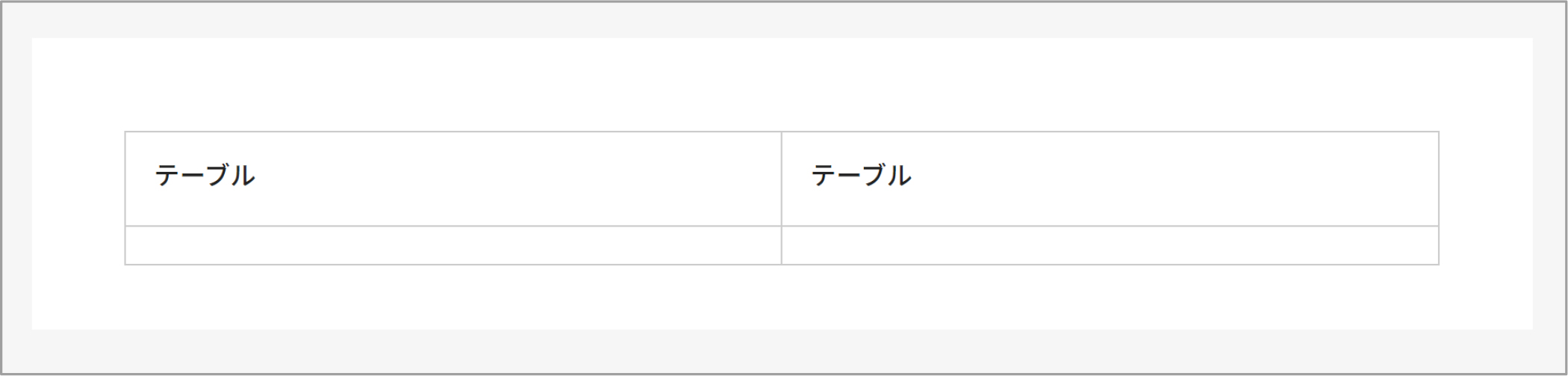Image resolution: width=1568 pixels, height=376 pixels.
Task: Click the テーブル text in the left header cell
Action: (205, 176)
